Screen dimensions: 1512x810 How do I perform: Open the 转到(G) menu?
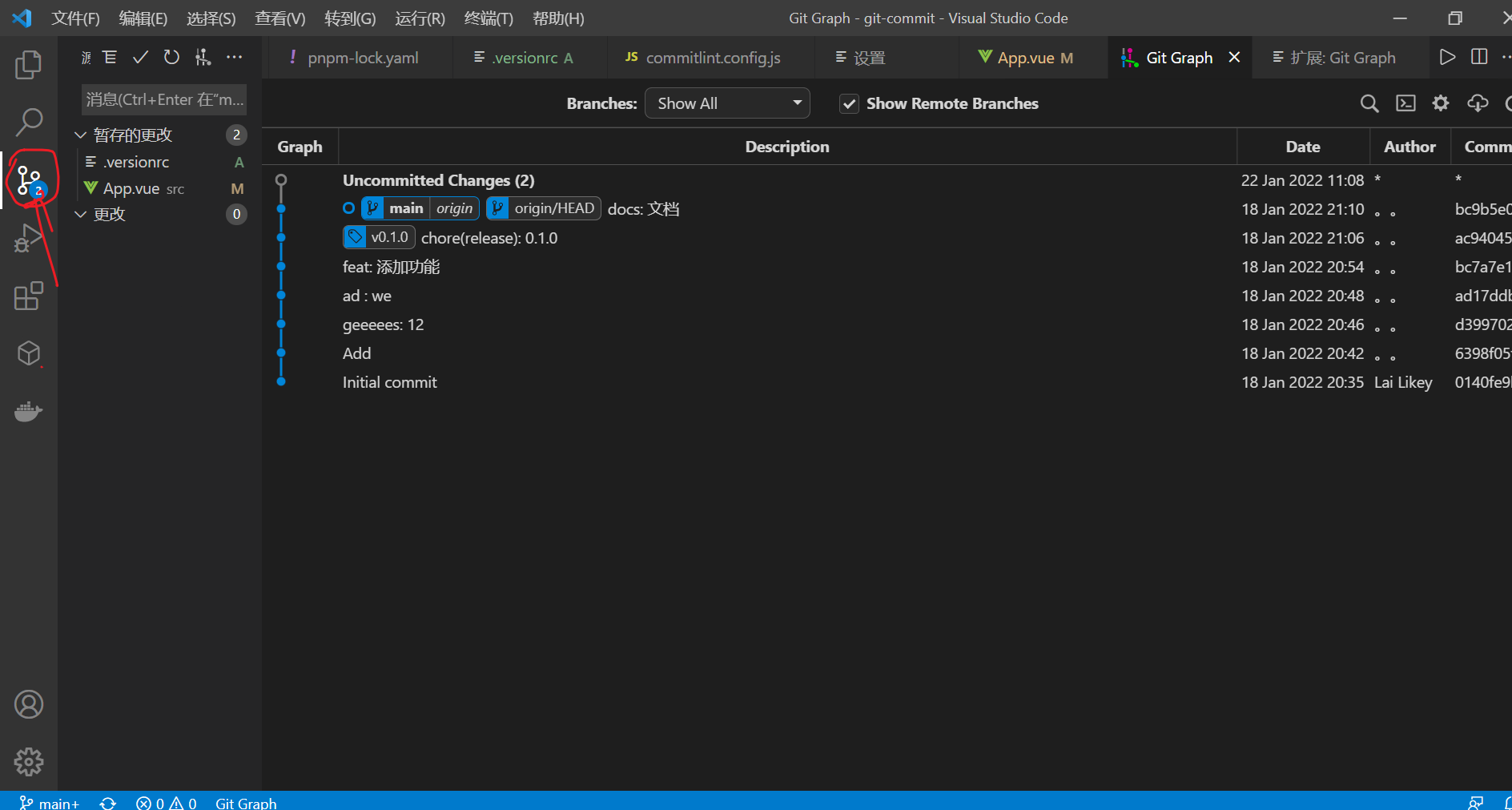[350, 18]
